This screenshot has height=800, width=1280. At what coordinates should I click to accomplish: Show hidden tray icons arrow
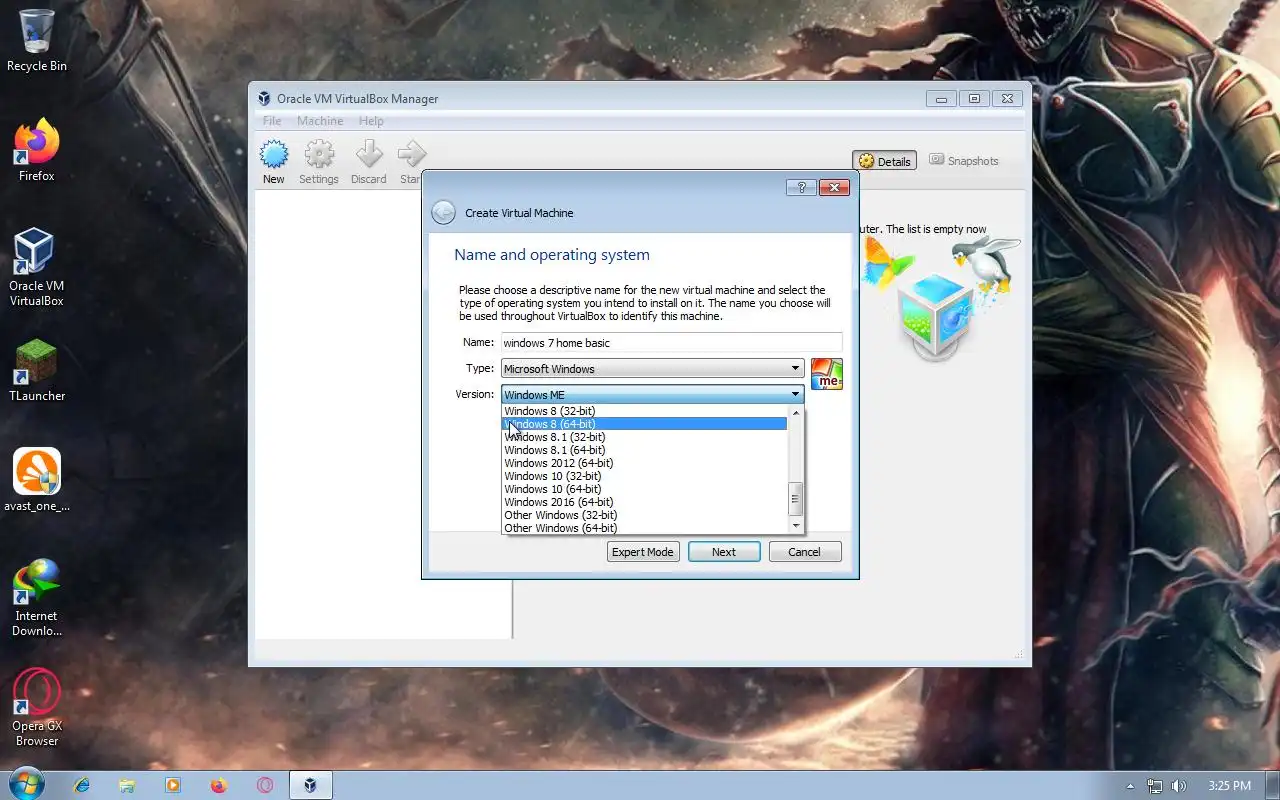point(1130,786)
